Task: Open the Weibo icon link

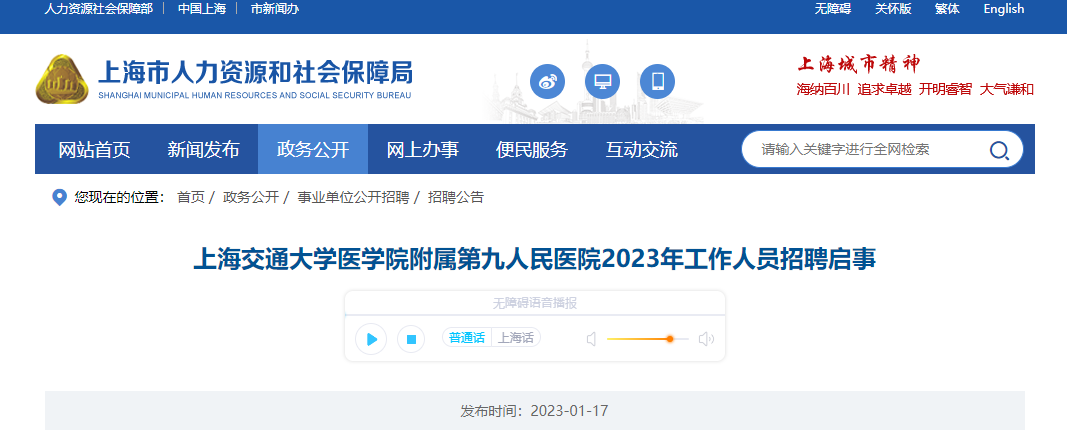Action: 547,82
